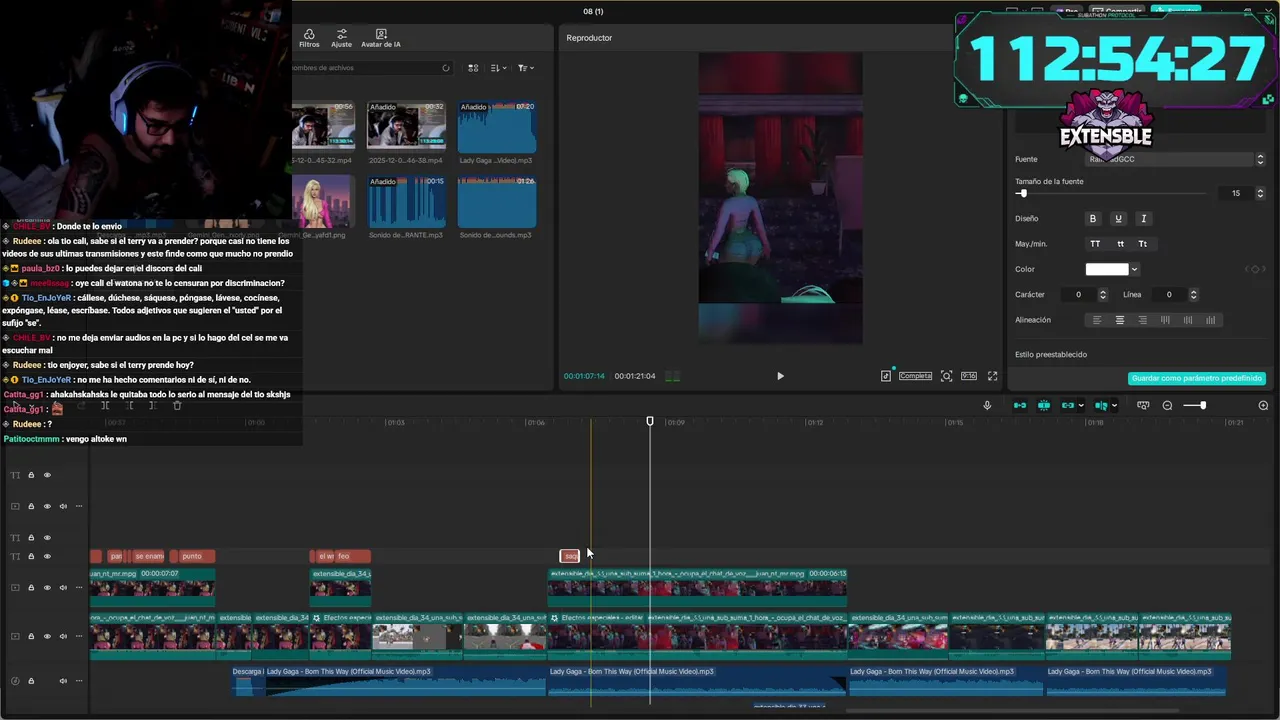
Task: Open more options for main video track
Action: click(79, 636)
